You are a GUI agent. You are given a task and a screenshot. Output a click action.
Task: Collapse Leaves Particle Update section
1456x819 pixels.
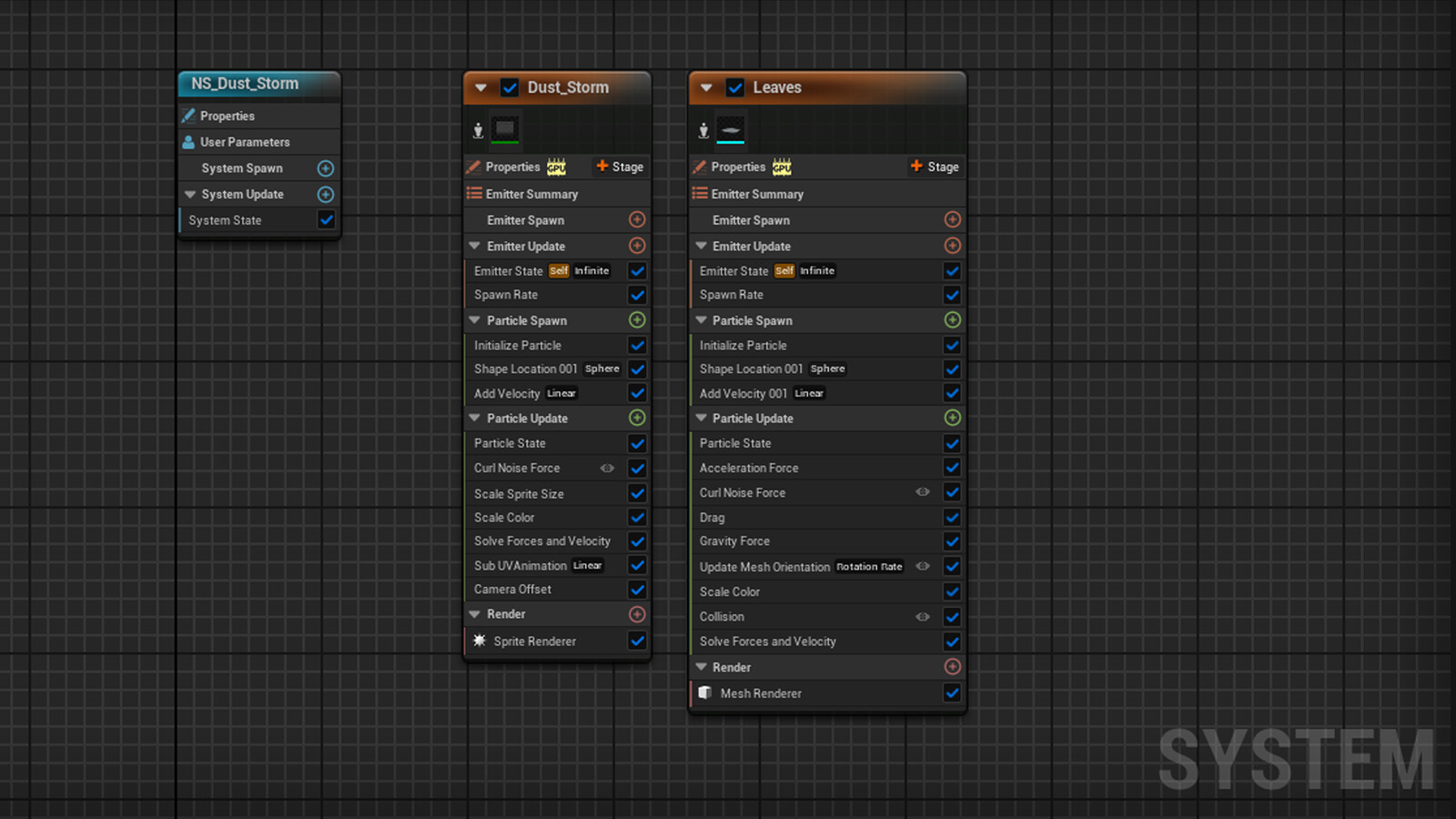[x=701, y=418]
